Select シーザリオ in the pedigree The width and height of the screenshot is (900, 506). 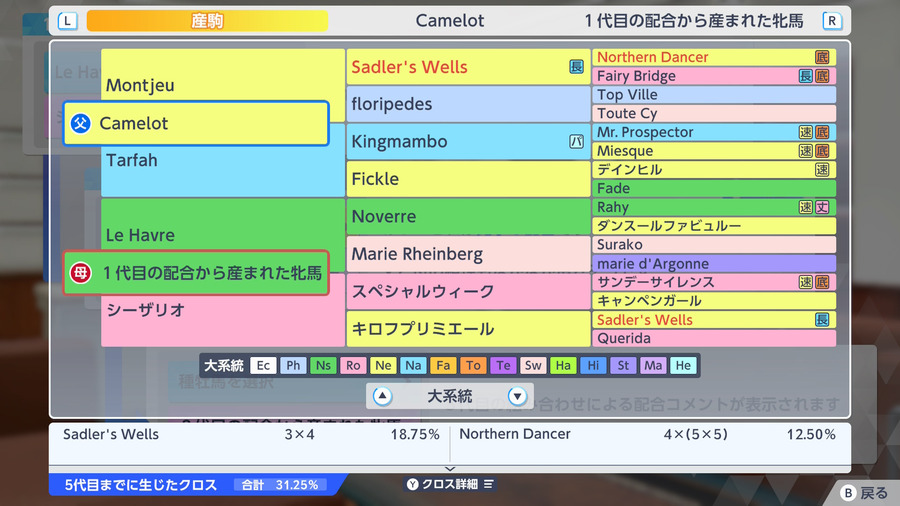point(145,310)
